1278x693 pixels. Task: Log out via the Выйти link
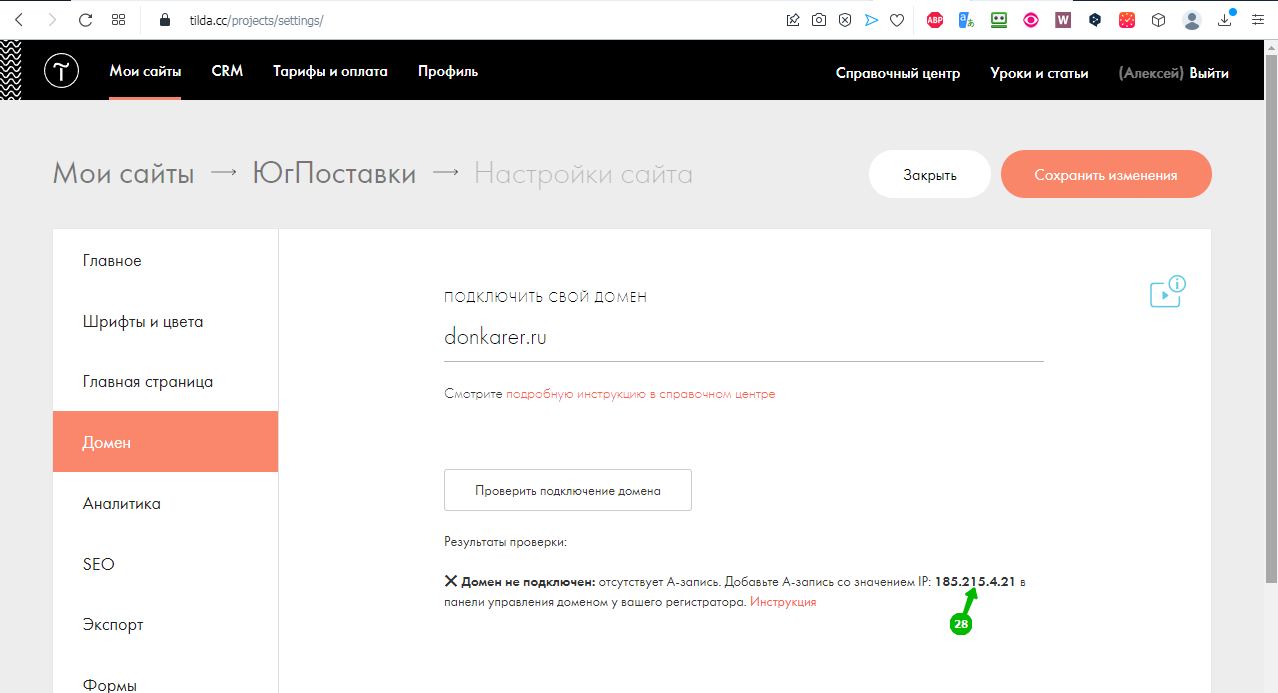[x=1209, y=73]
